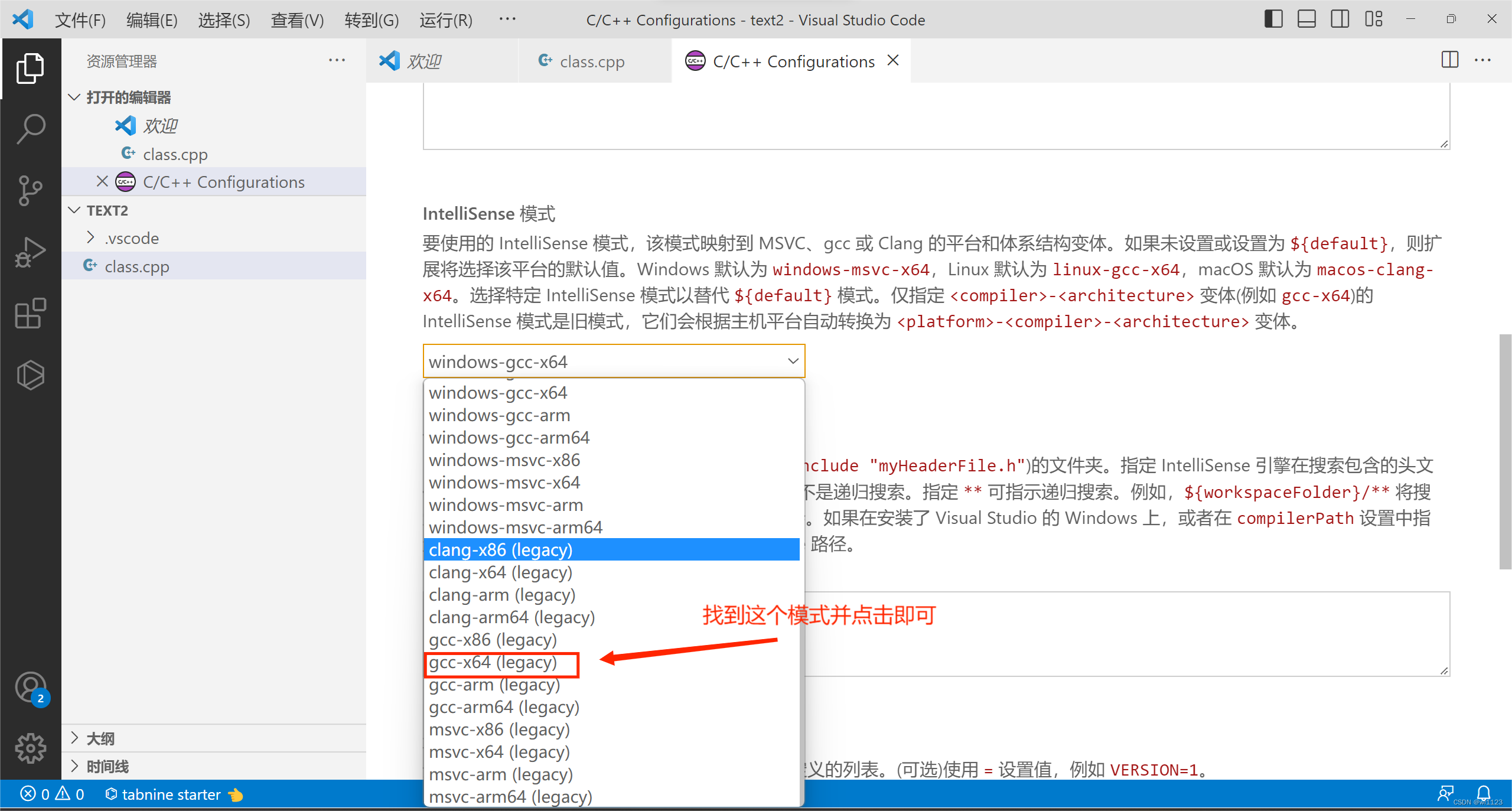The height and width of the screenshot is (811, 1512).
Task: Select gcc-arm64 (legacy) option
Action: [x=612, y=707]
